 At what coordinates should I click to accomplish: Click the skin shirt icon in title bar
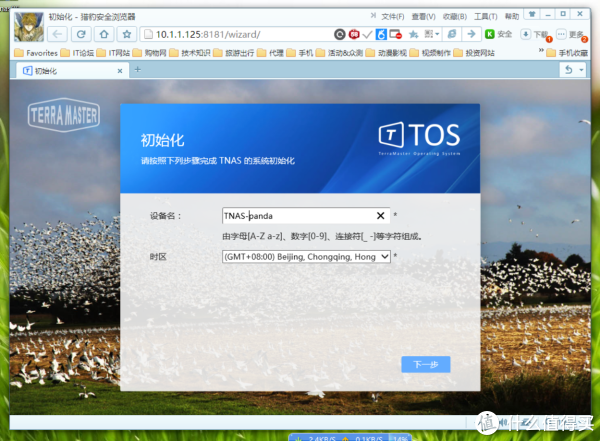click(x=532, y=14)
